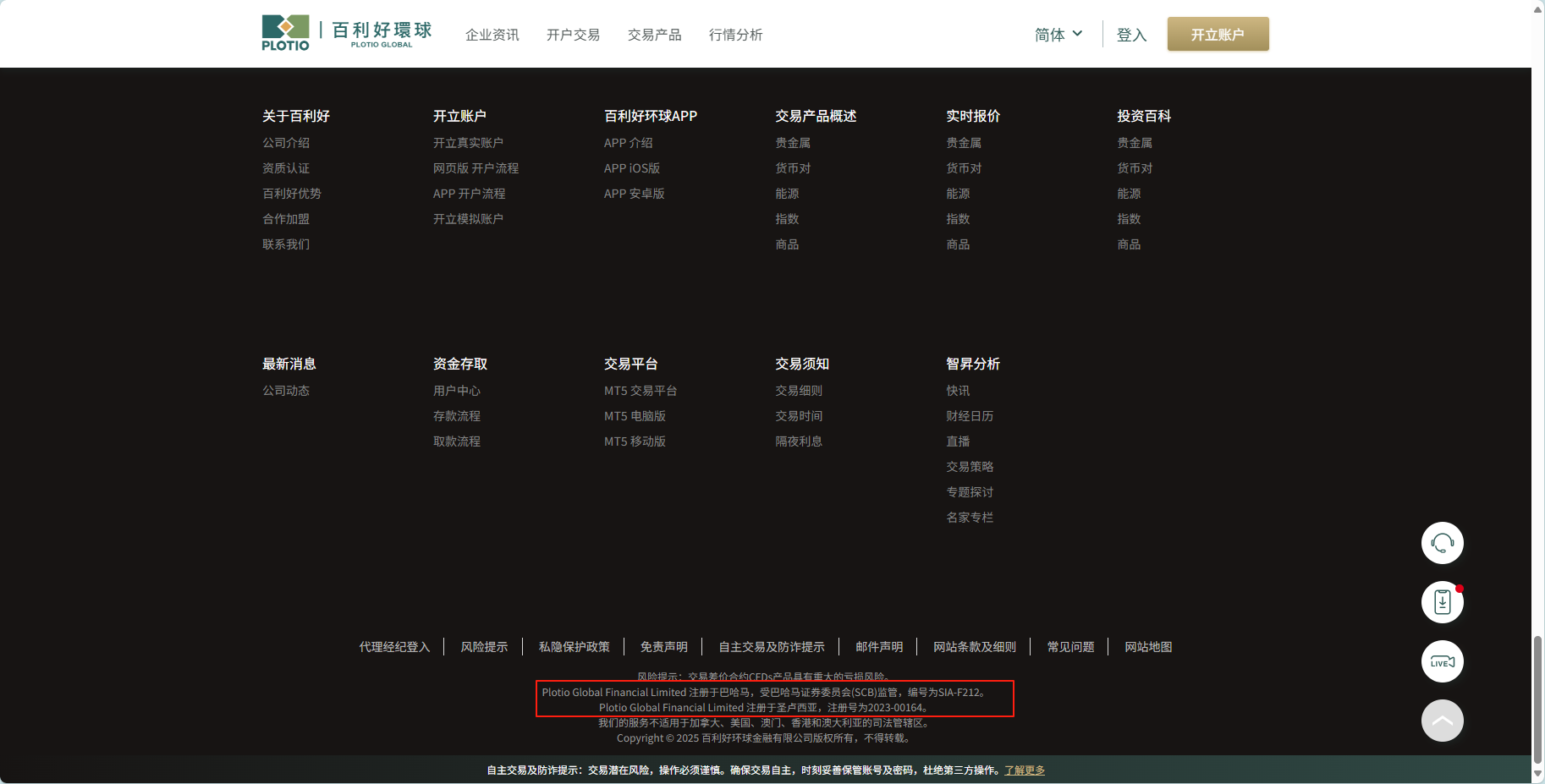Open the 网站地图 link
Viewport: 1545px width, 784px height.
point(1148,647)
